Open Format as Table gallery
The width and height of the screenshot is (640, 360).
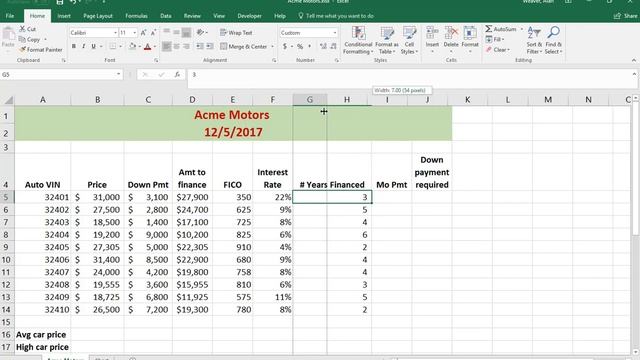(386, 40)
